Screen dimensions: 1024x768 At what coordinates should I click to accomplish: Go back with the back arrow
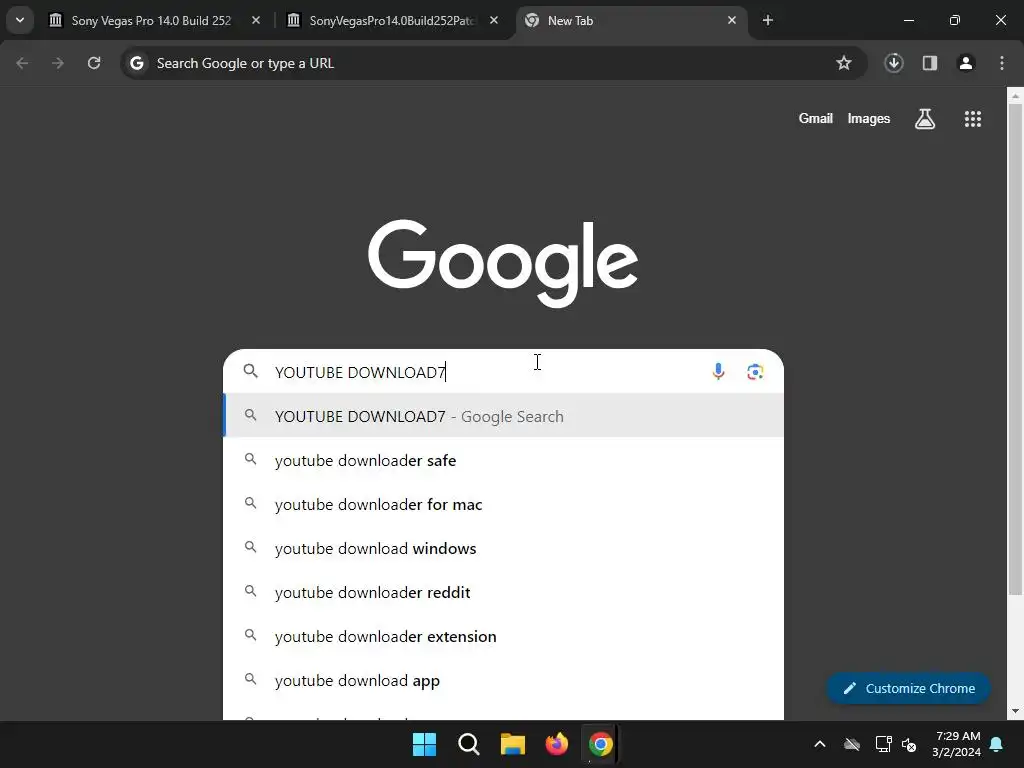[x=22, y=63]
